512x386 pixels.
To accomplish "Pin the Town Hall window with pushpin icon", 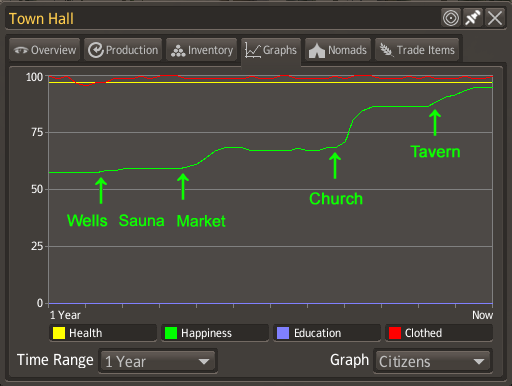I will click(473, 18).
